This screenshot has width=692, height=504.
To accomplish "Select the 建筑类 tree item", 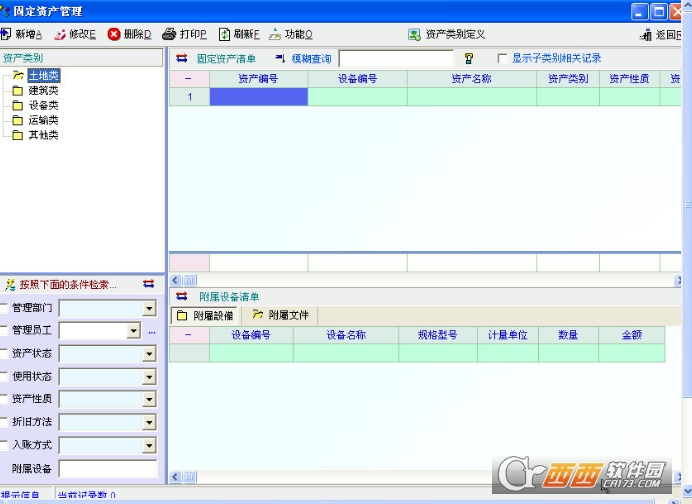I will (43, 90).
